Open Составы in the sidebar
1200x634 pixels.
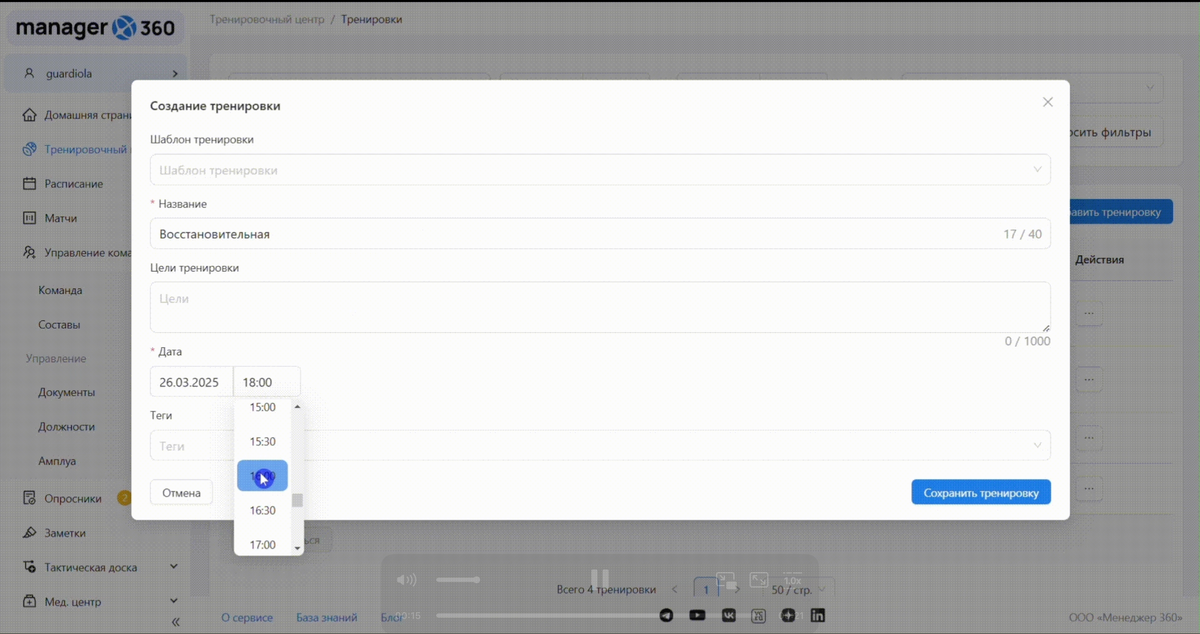59,324
